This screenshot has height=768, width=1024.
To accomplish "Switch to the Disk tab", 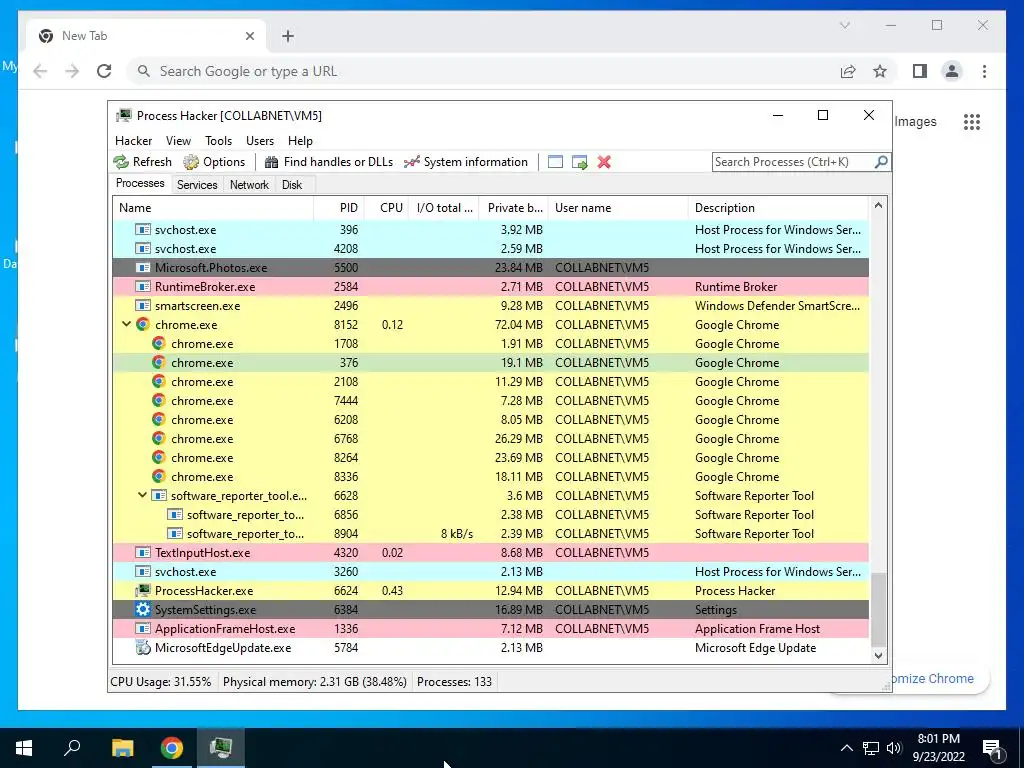I will pos(292,185).
